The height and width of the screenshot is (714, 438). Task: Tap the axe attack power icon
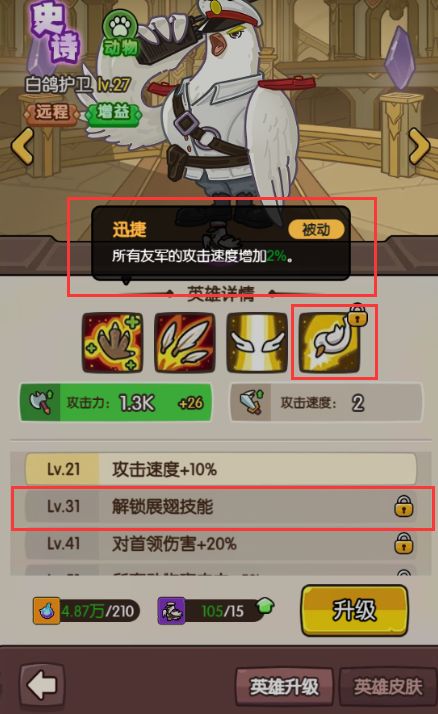(41, 403)
